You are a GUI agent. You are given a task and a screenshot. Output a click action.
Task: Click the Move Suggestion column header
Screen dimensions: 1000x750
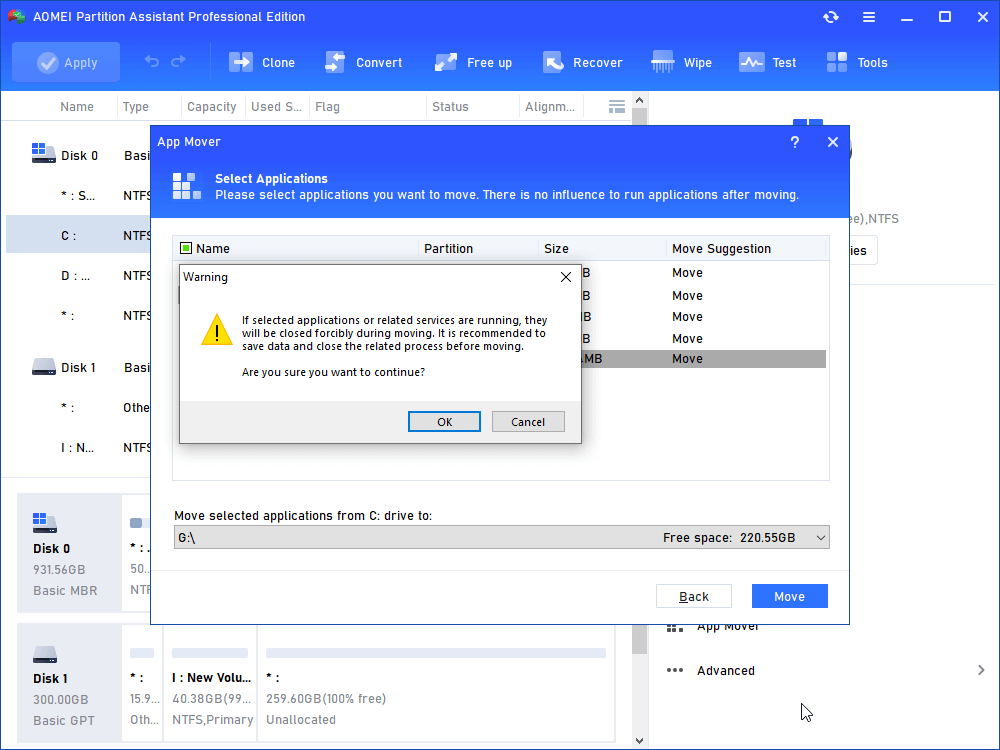pos(721,249)
